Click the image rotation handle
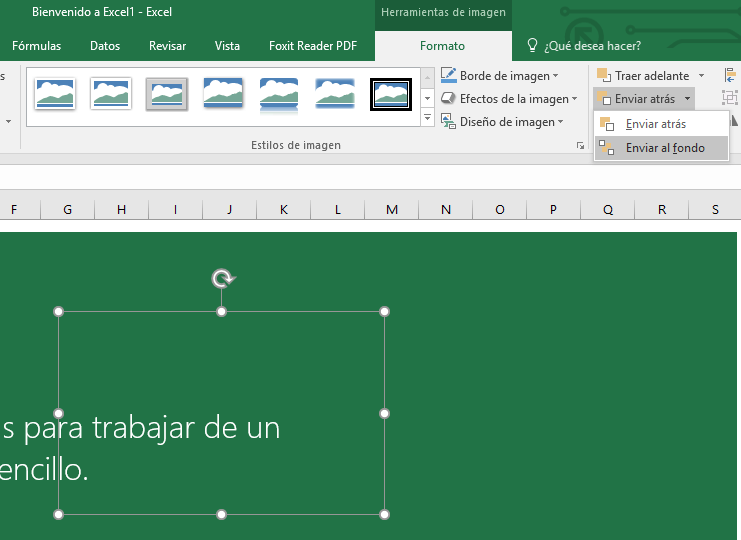741x540 pixels. (x=223, y=278)
